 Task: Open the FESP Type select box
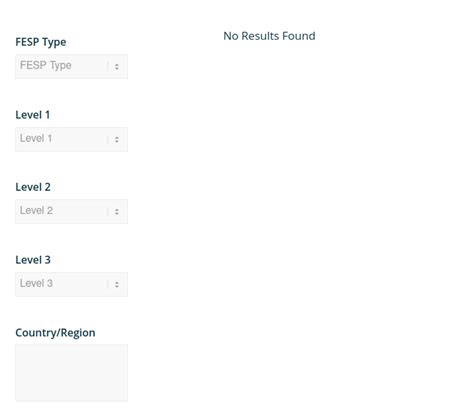pyautogui.click(x=71, y=66)
